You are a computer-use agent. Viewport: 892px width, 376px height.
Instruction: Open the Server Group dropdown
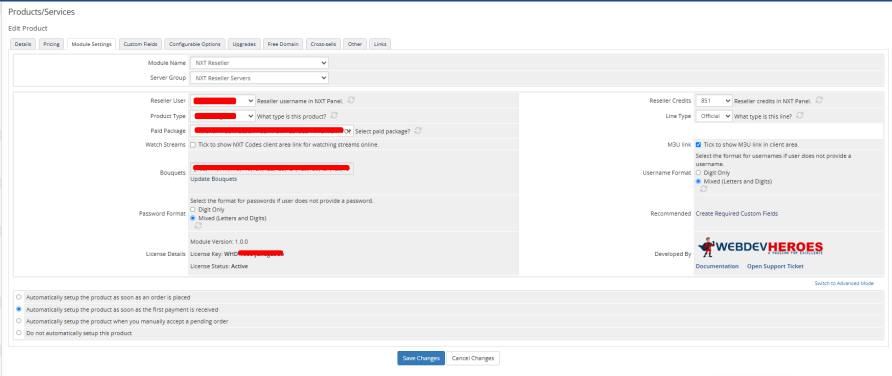click(x=259, y=78)
